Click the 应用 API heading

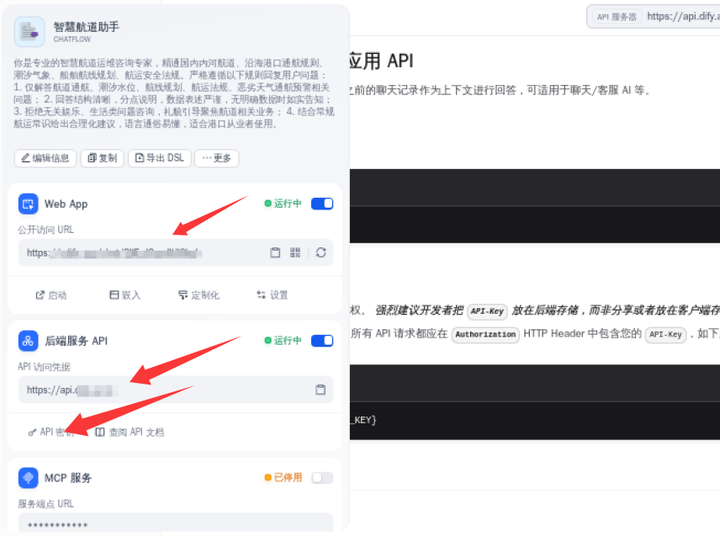pos(381,61)
